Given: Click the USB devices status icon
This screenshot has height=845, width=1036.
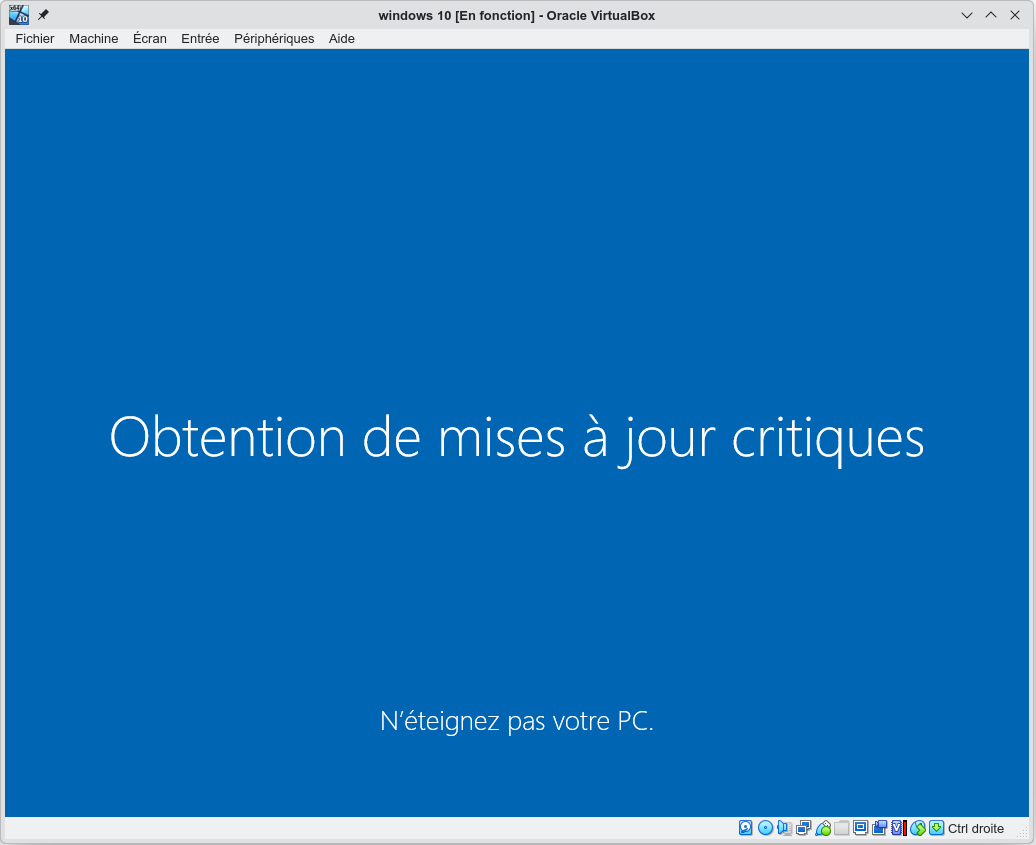Looking at the screenshot, I should (x=823, y=828).
